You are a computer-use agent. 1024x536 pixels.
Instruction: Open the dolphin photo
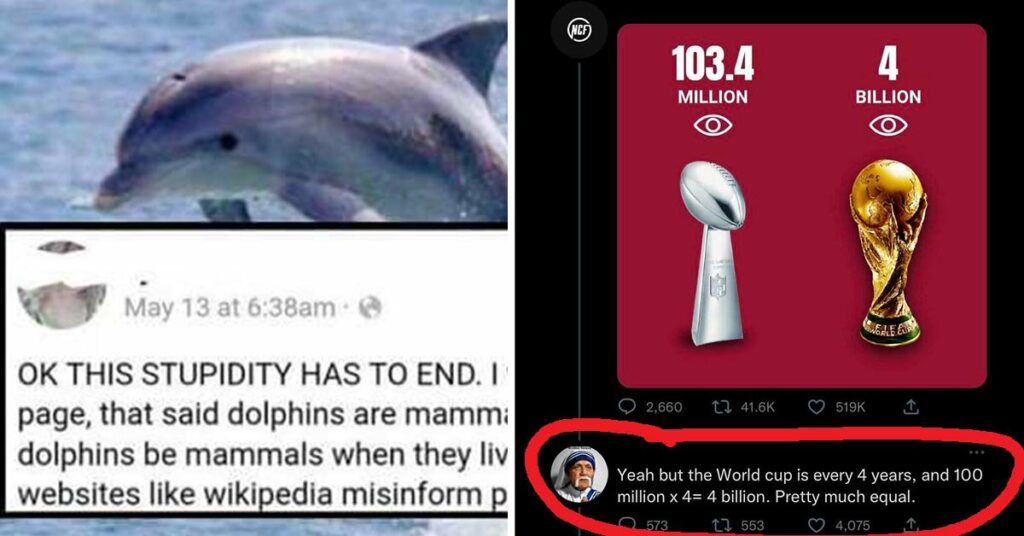point(253,110)
